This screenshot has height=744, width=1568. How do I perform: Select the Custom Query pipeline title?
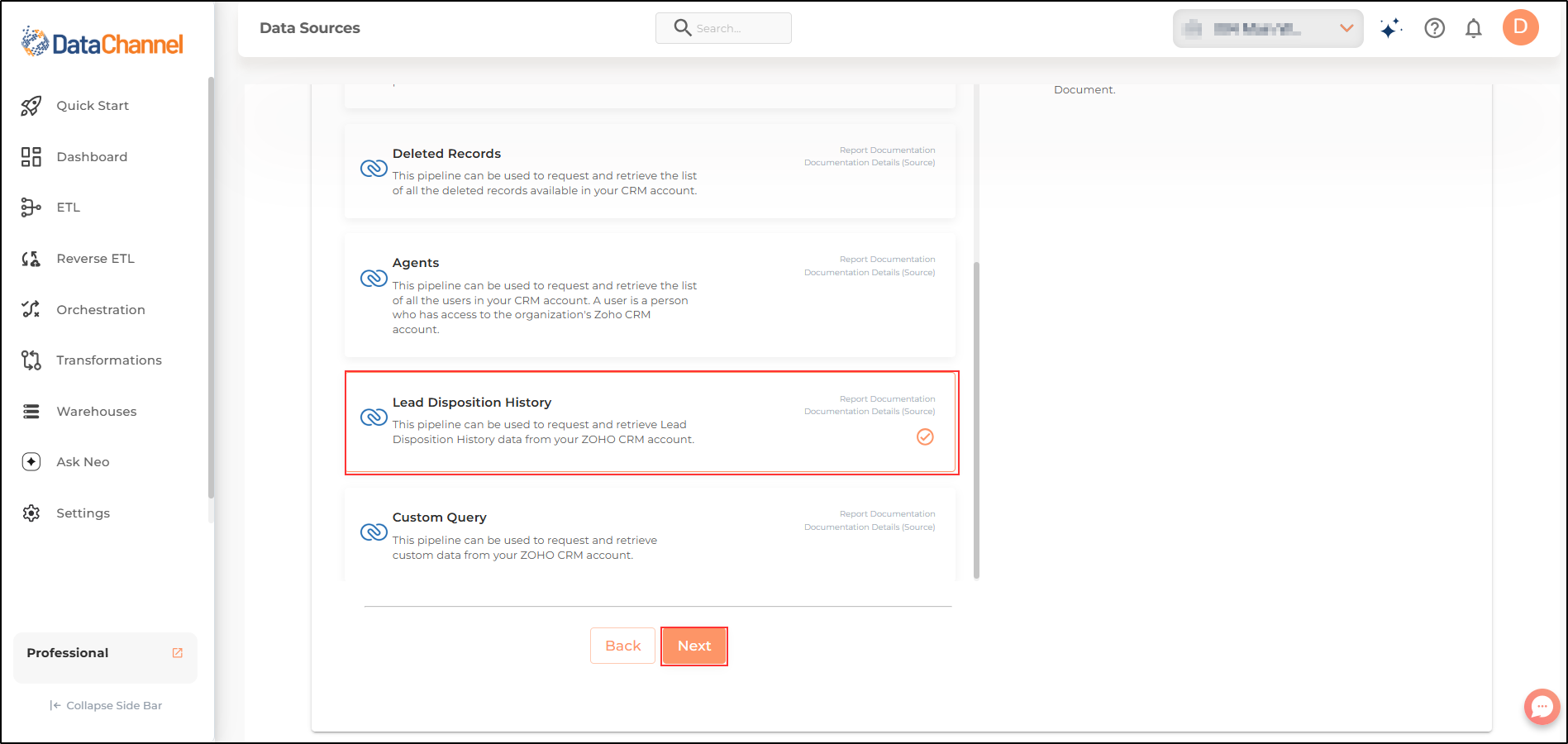pos(439,517)
